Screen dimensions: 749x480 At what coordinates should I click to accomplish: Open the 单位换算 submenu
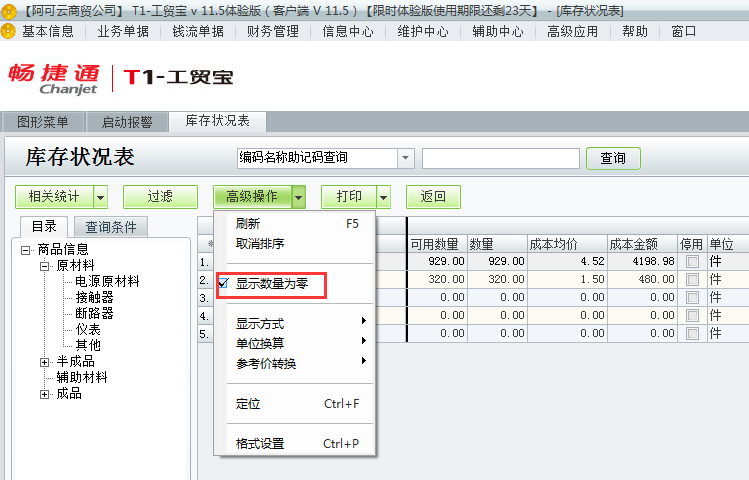(295, 343)
